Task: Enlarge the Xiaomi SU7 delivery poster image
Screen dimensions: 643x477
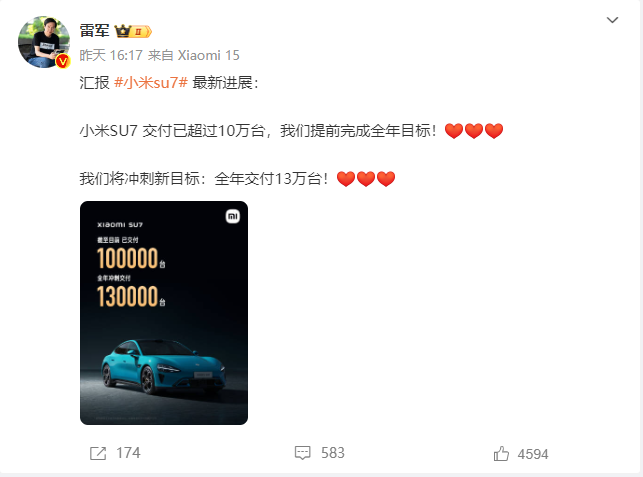Action: click(164, 313)
